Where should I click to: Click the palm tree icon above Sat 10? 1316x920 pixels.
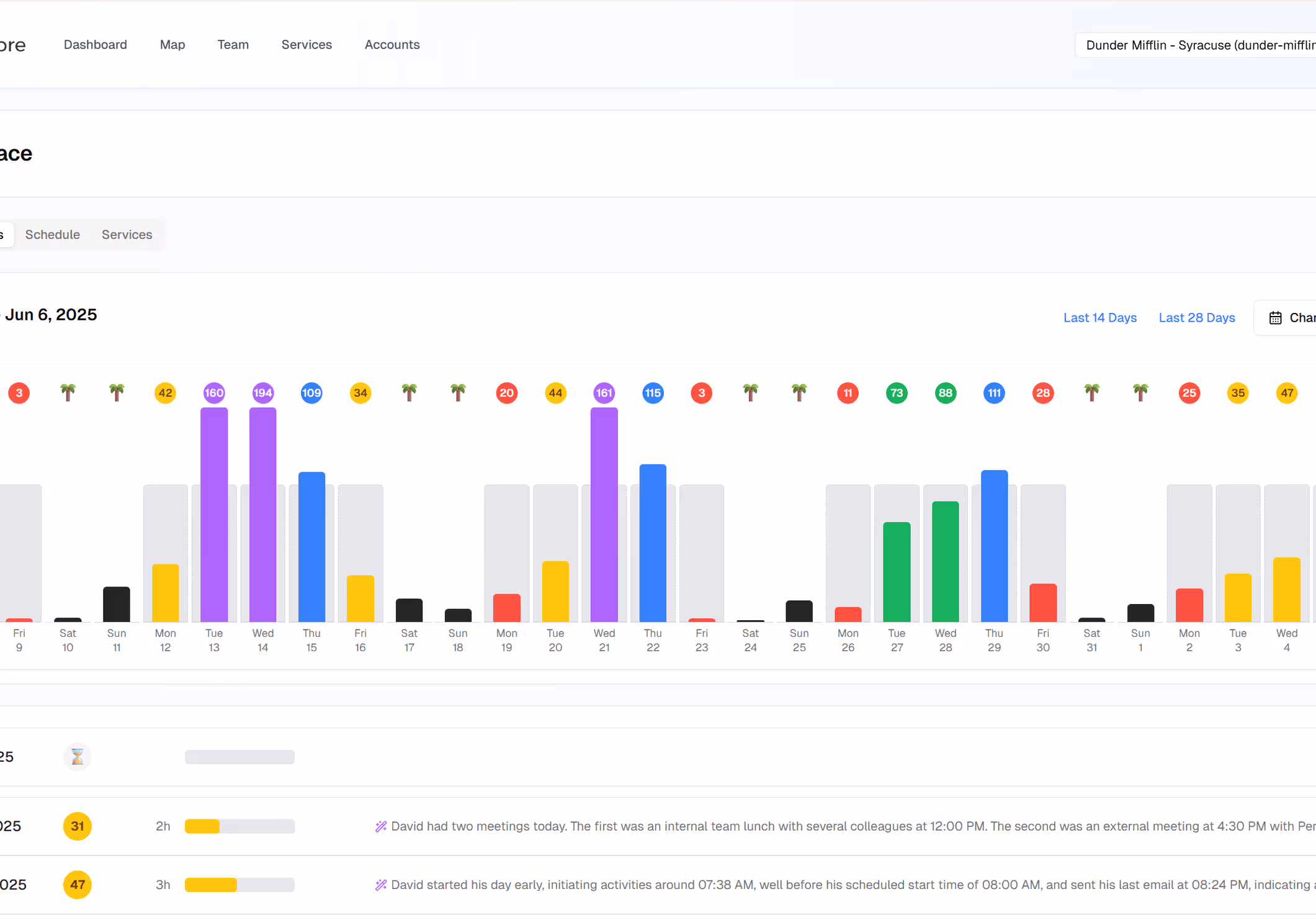pos(68,392)
